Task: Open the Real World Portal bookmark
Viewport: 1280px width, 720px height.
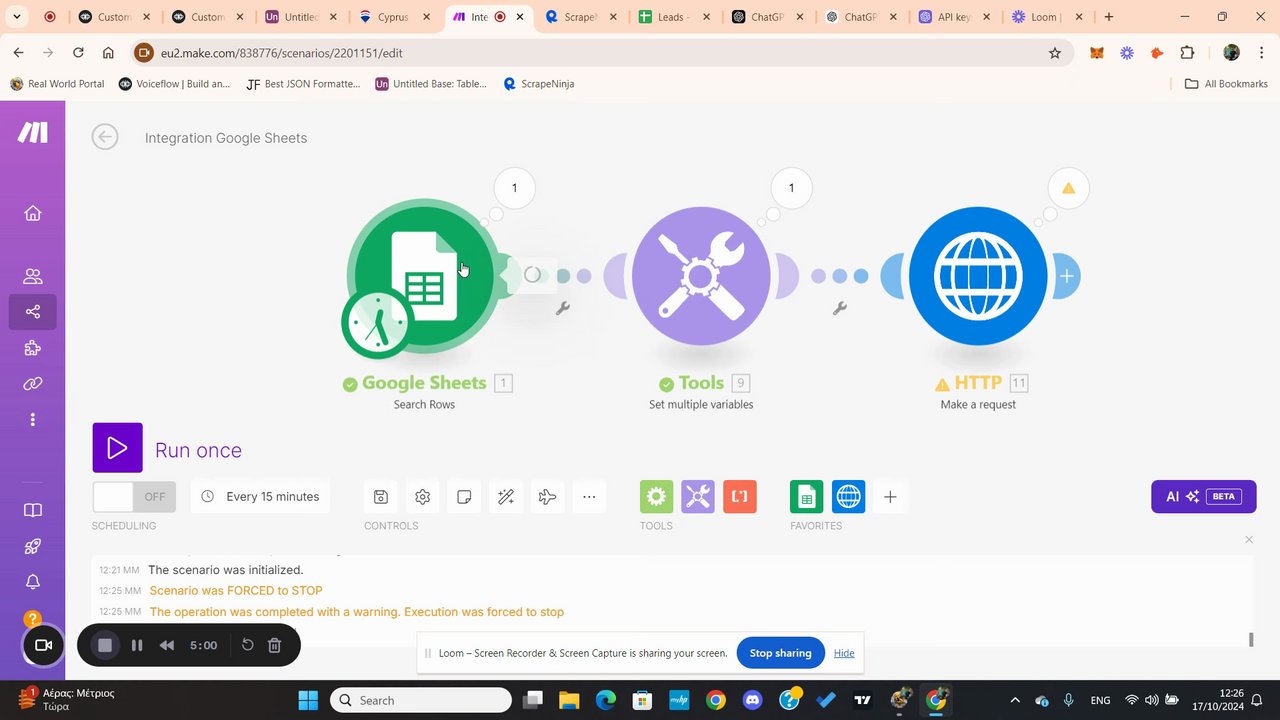Action: (57, 84)
